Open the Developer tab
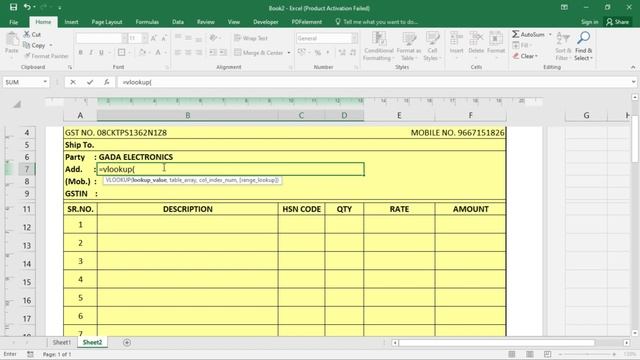 (x=266, y=22)
